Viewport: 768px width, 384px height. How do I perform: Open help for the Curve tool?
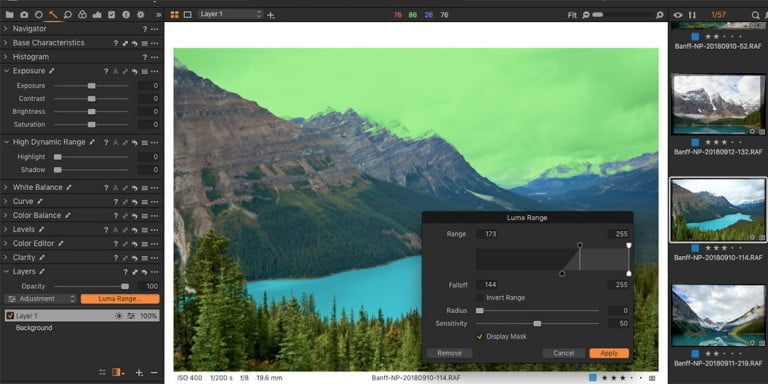coord(116,202)
